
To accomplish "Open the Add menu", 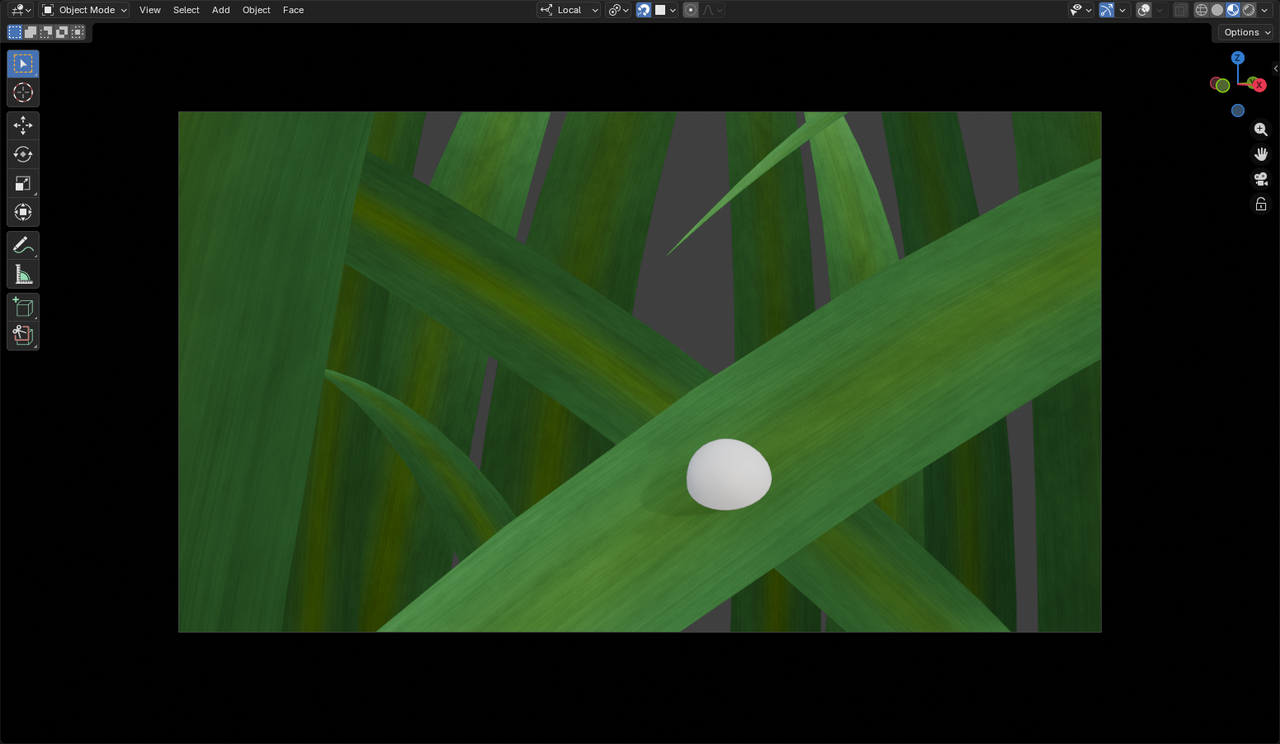I will (220, 10).
